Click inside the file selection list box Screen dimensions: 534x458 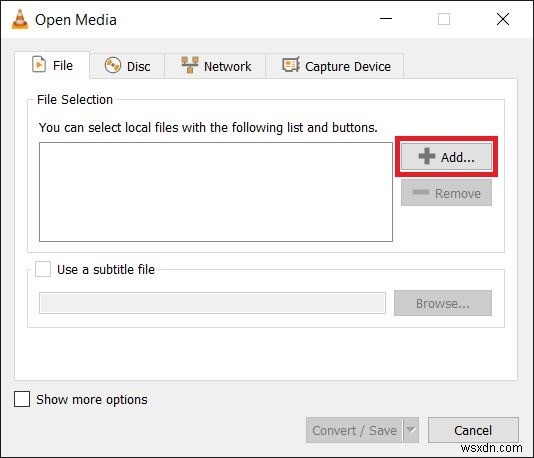click(x=216, y=192)
